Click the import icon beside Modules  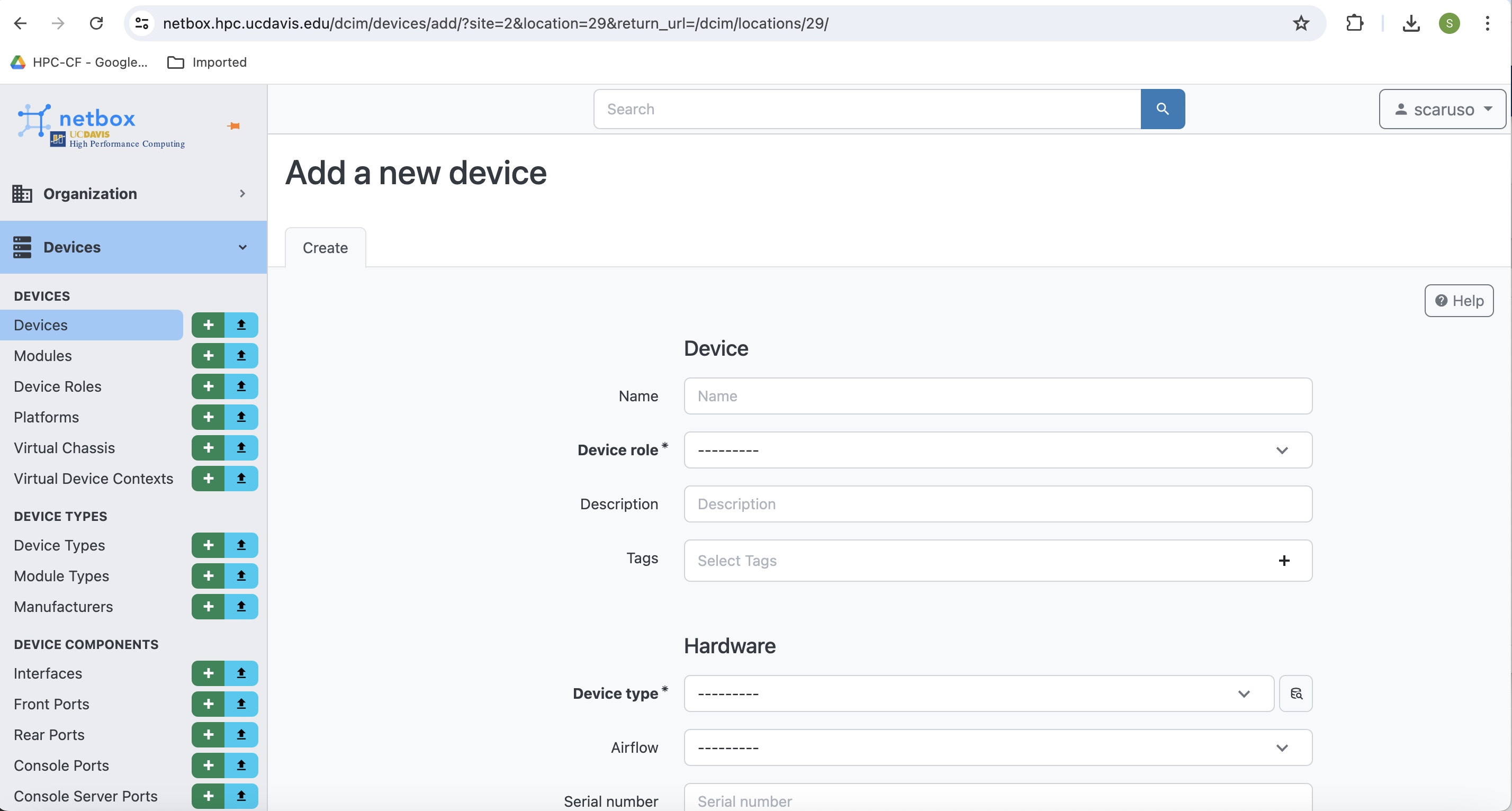pyautogui.click(x=241, y=356)
